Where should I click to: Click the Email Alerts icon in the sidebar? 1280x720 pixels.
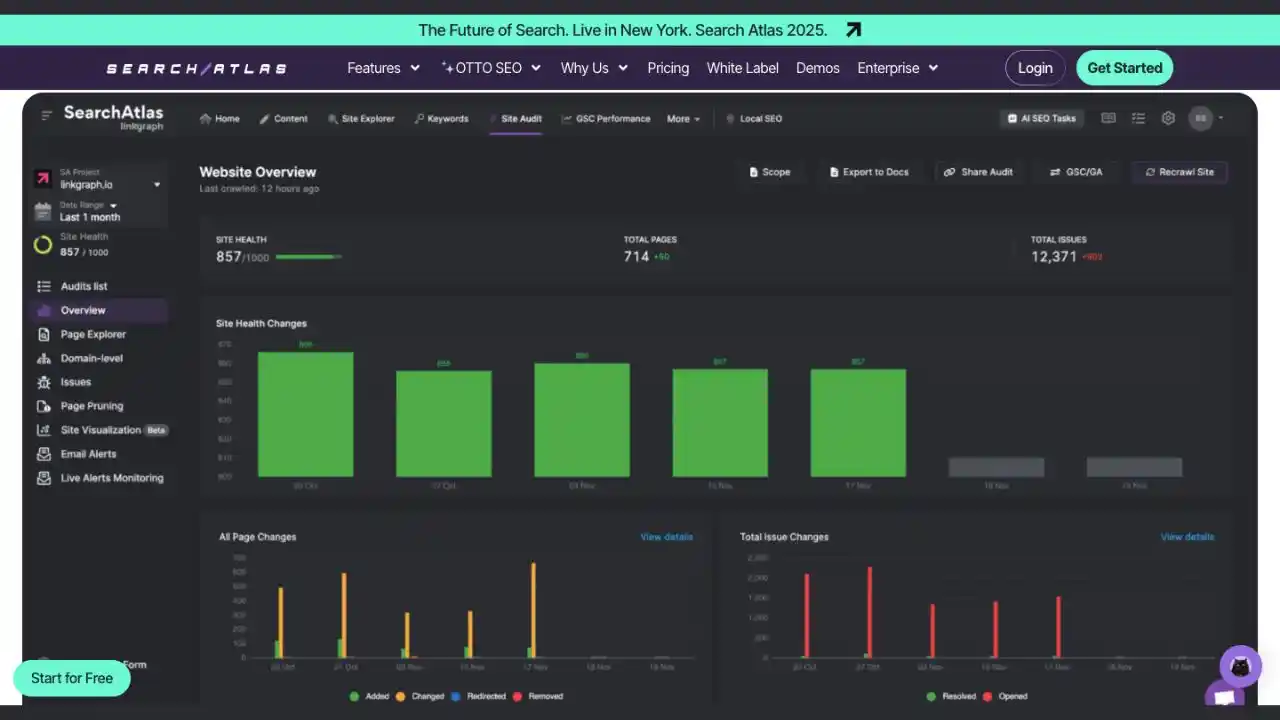tap(43, 454)
